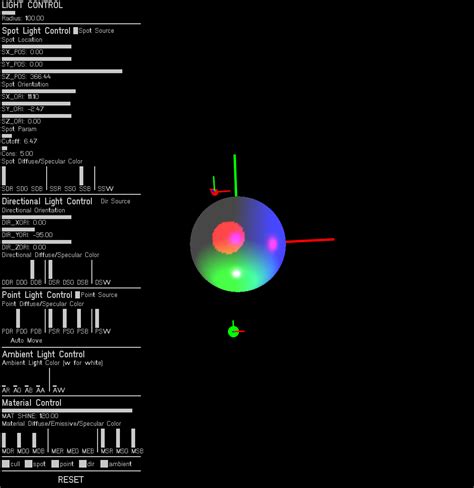Click the SY_ORI slider bar

36,104
